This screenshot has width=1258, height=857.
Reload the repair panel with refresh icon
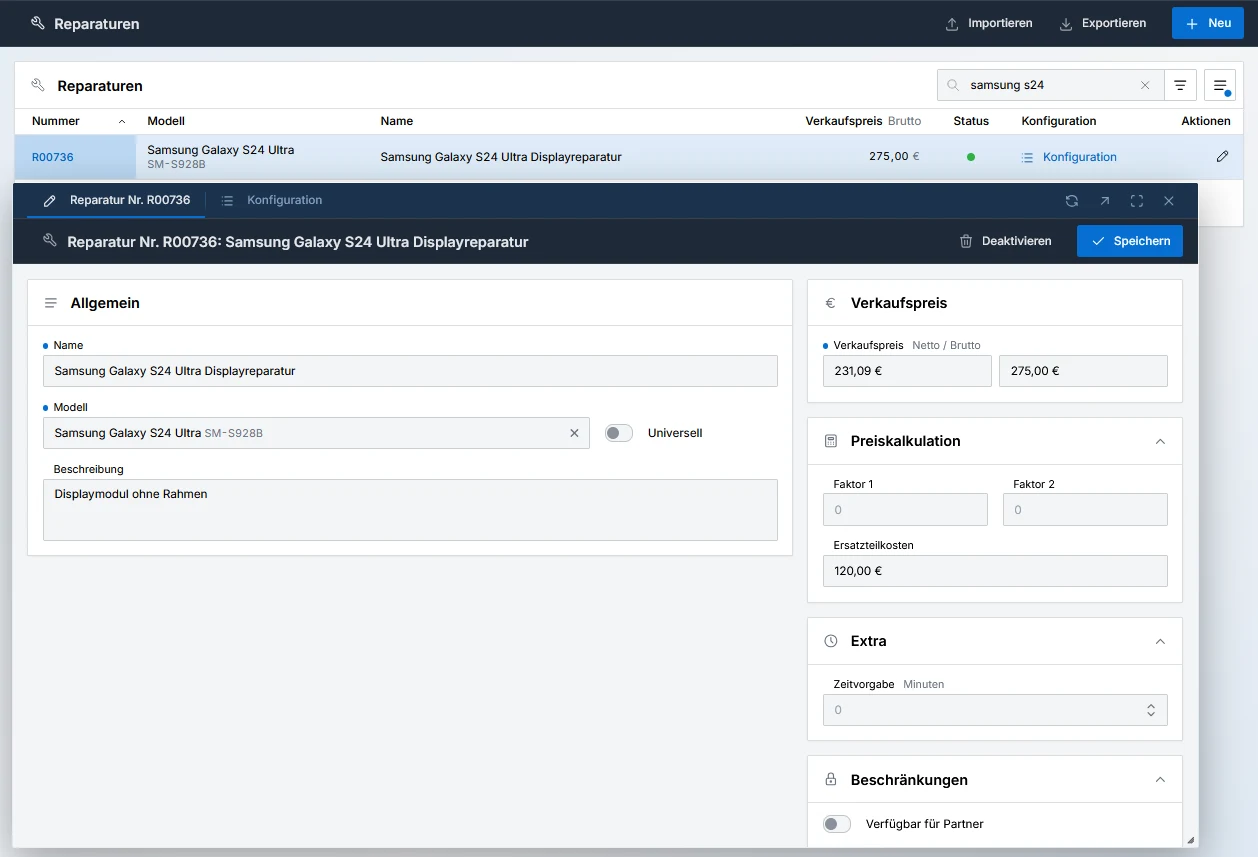[1072, 201]
